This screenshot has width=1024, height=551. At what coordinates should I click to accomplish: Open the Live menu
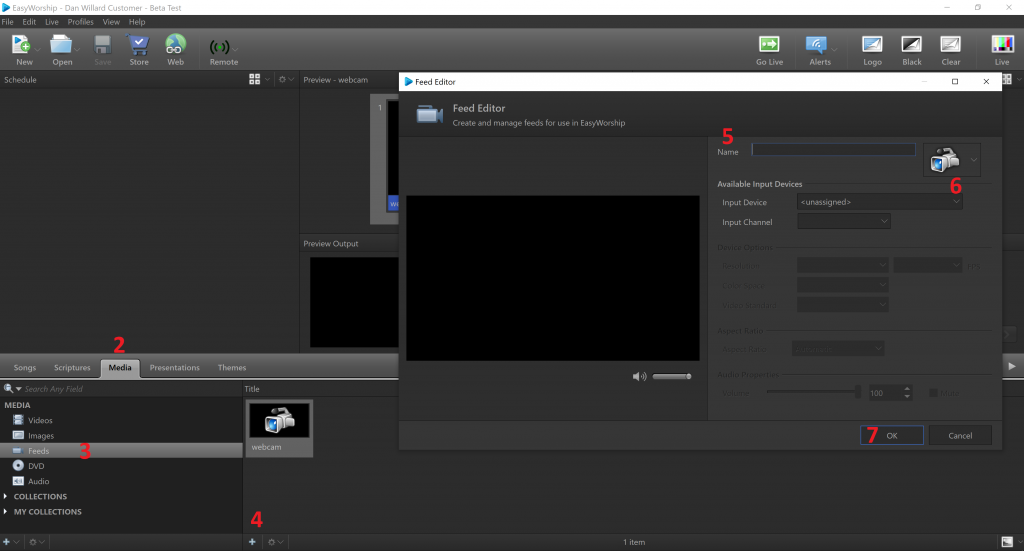52,22
